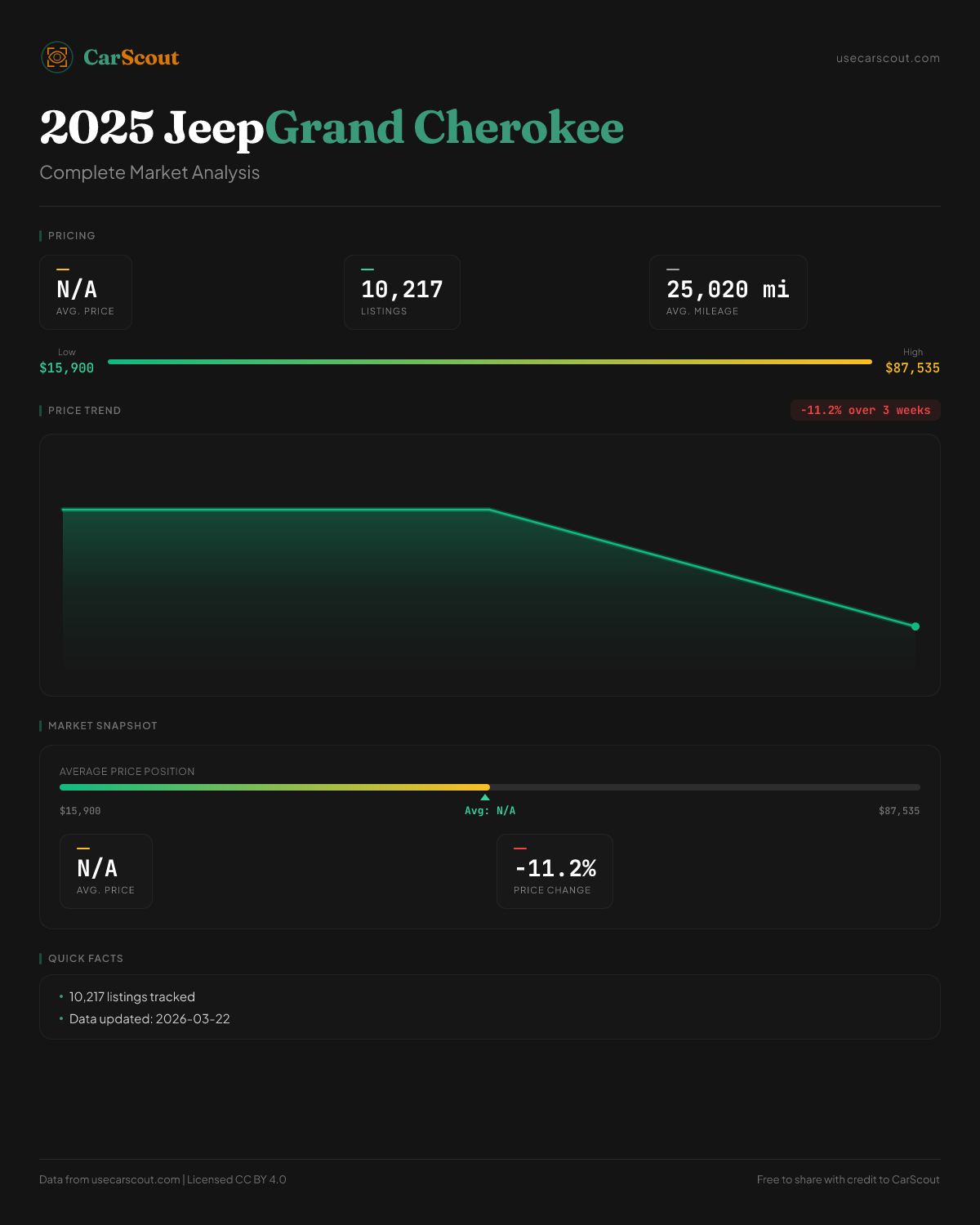Click the $15,900 low price value
Image resolution: width=980 pixels, height=1225 pixels.
pyautogui.click(x=67, y=368)
